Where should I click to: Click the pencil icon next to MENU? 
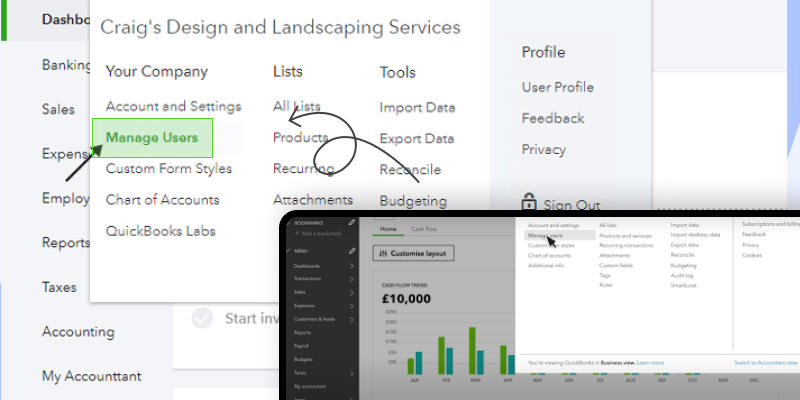click(352, 251)
